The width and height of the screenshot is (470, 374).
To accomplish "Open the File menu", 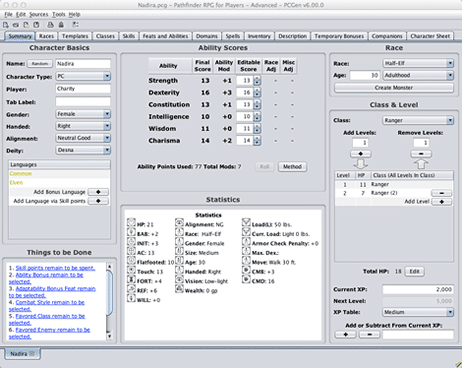I will click(x=8, y=14).
